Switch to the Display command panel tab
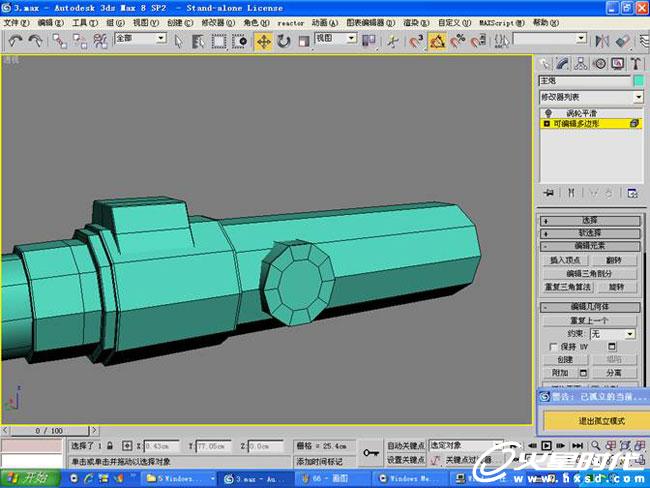 [x=618, y=63]
